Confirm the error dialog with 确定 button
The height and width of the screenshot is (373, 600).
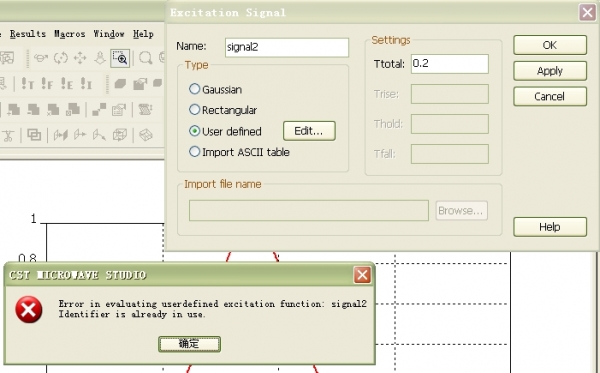coord(189,344)
